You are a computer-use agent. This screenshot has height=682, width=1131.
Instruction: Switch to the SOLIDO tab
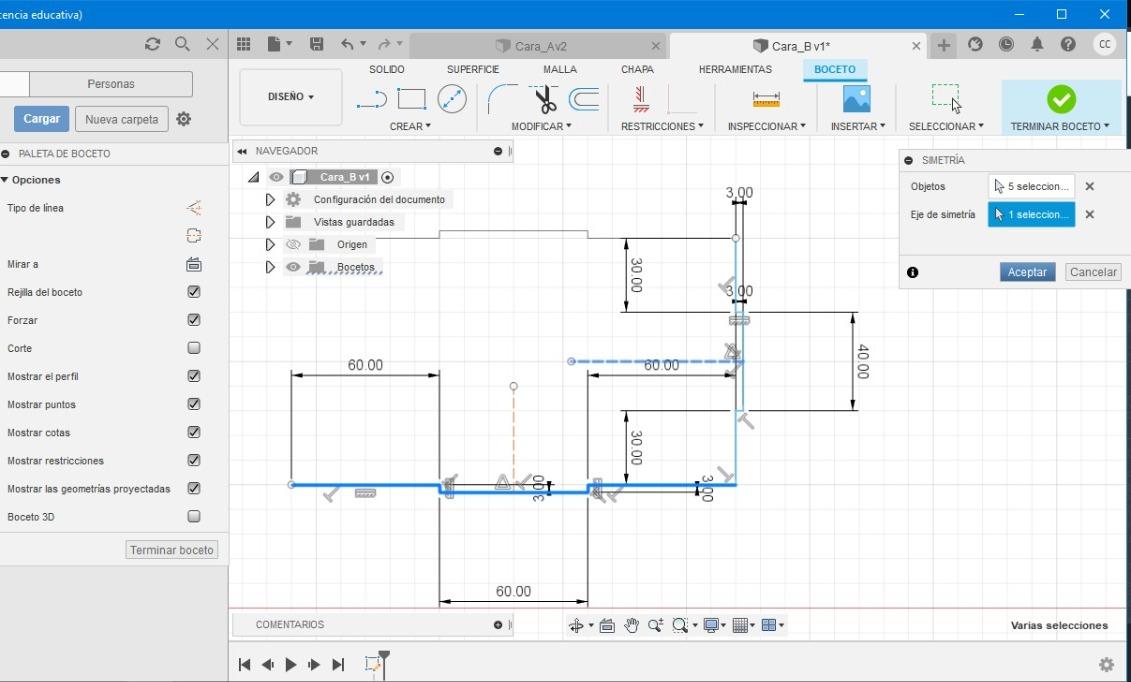(x=387, y=69)
